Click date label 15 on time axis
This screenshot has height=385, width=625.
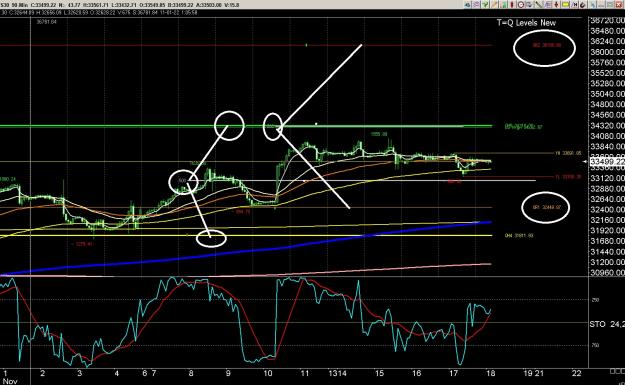(379, 373)
